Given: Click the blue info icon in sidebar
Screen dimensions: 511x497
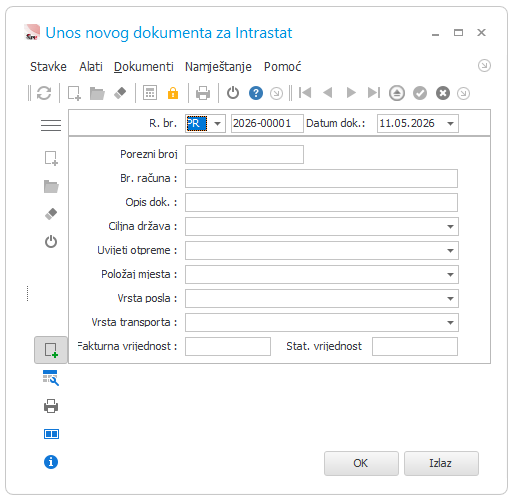Looking at the screenshot, I should click(x=51, y=462).
